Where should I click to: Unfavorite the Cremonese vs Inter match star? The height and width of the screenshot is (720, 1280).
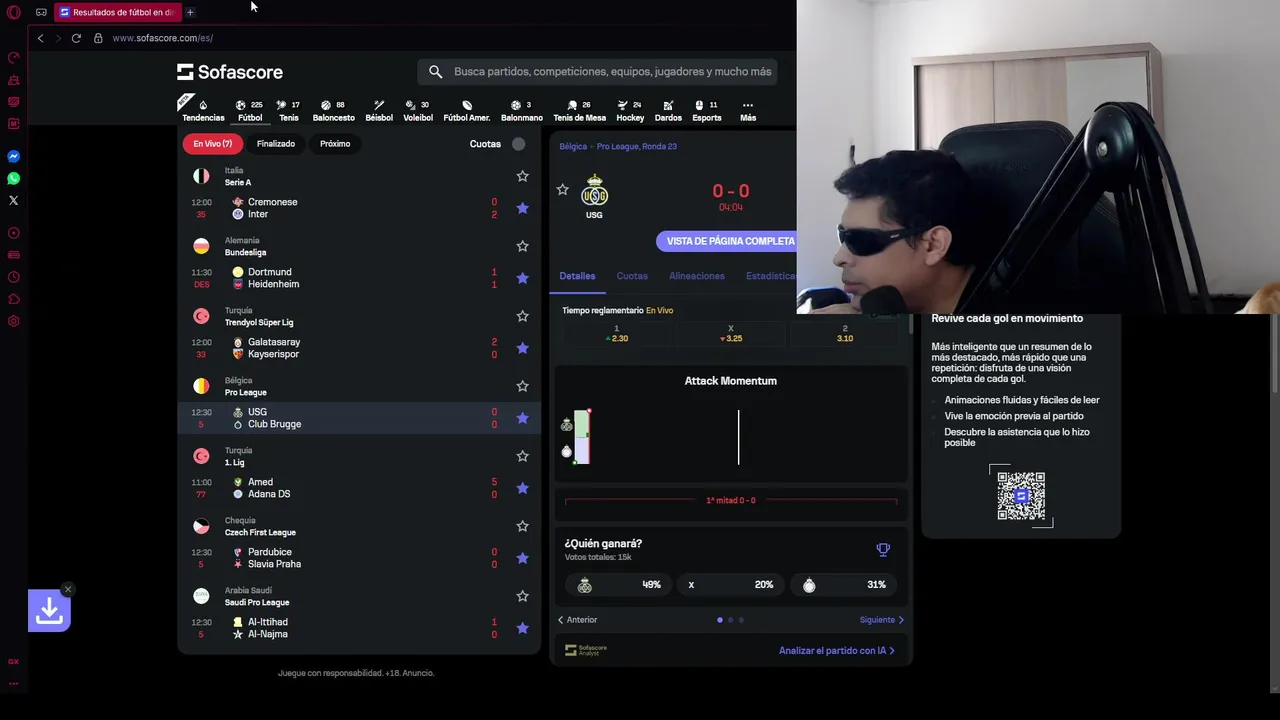(x=522, y=208)
